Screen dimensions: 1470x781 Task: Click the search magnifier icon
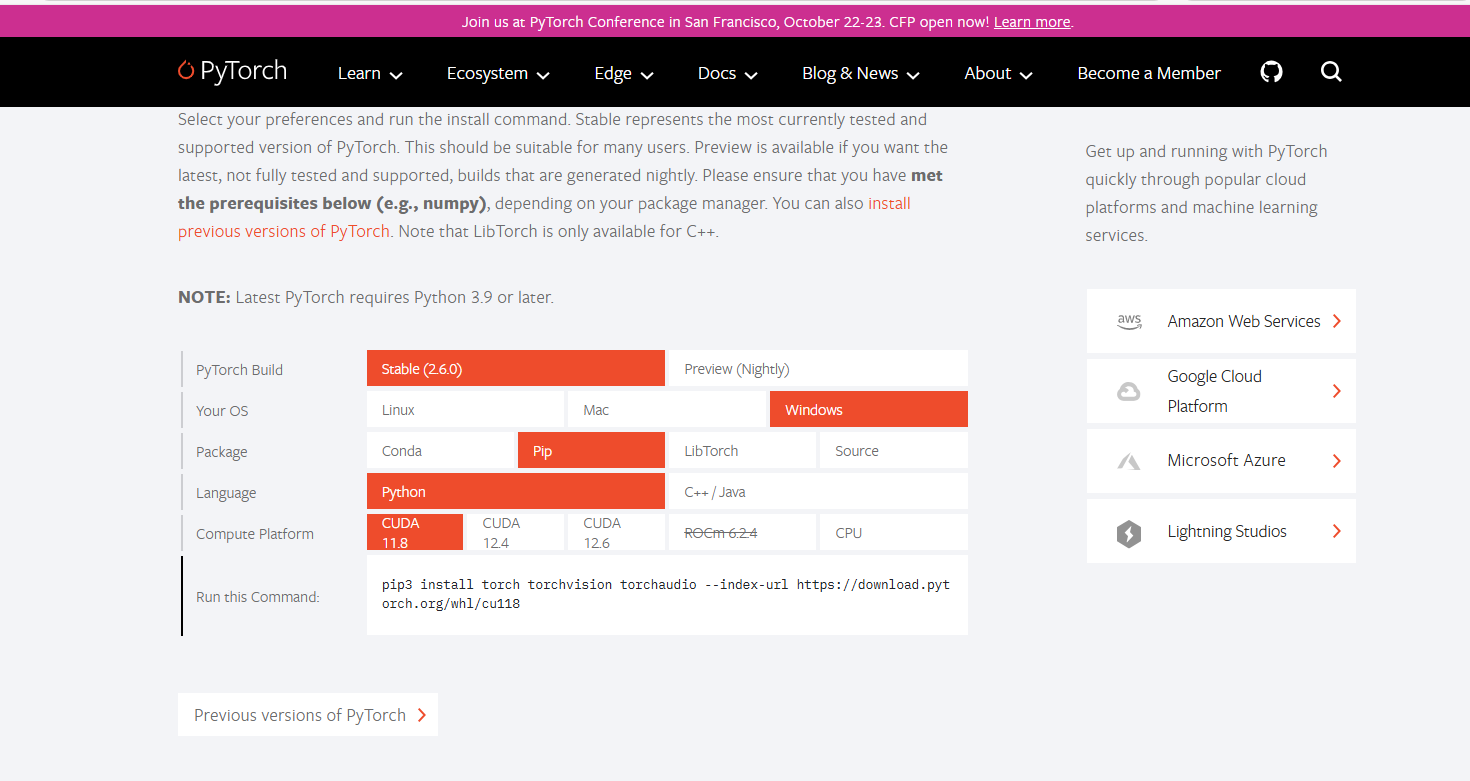(1331, 72)
